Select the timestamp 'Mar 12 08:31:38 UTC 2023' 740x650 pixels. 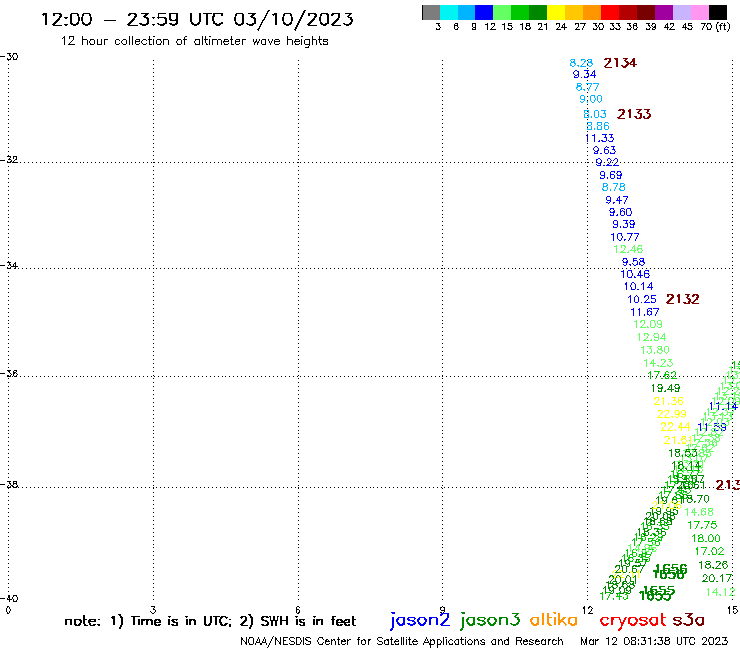tap(654, 641)
